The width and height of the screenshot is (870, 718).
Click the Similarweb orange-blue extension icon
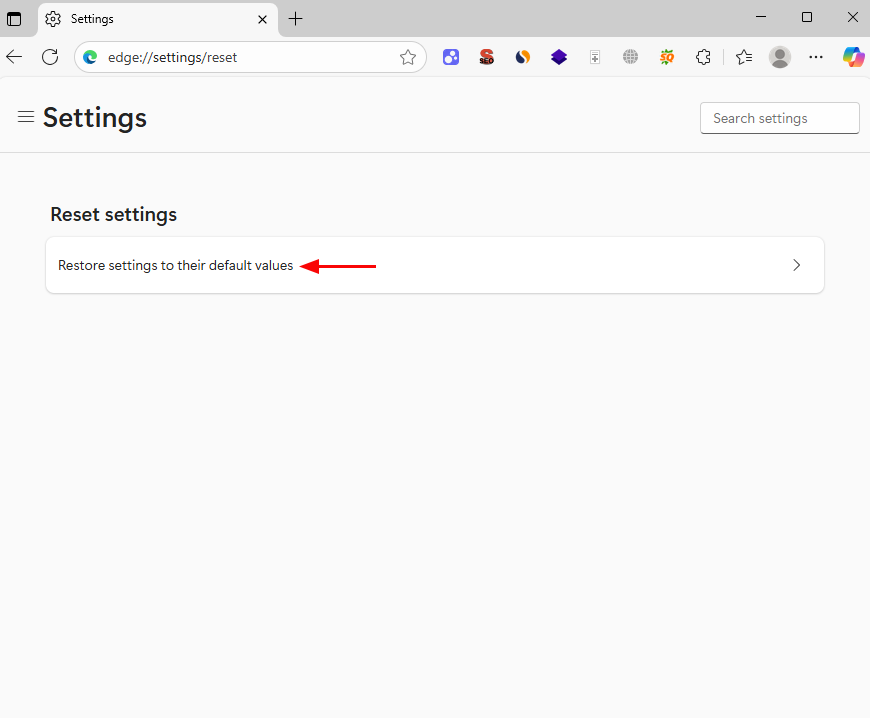click(x=523, y=57)
